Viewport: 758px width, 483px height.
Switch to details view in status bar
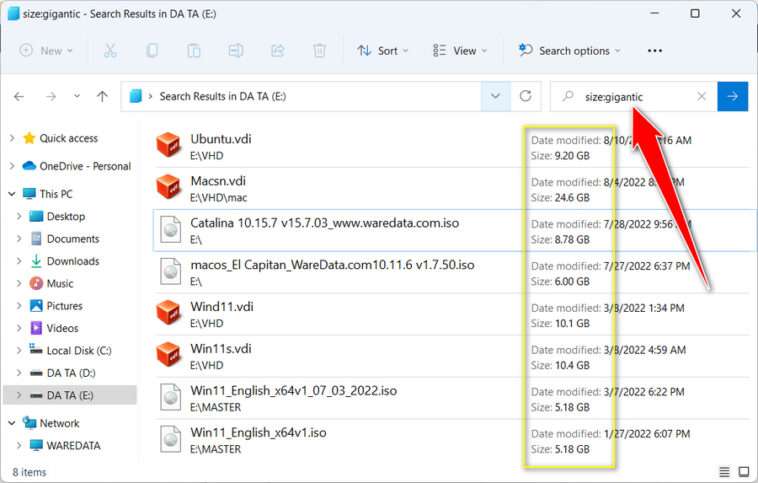click(x=724, y=471)
